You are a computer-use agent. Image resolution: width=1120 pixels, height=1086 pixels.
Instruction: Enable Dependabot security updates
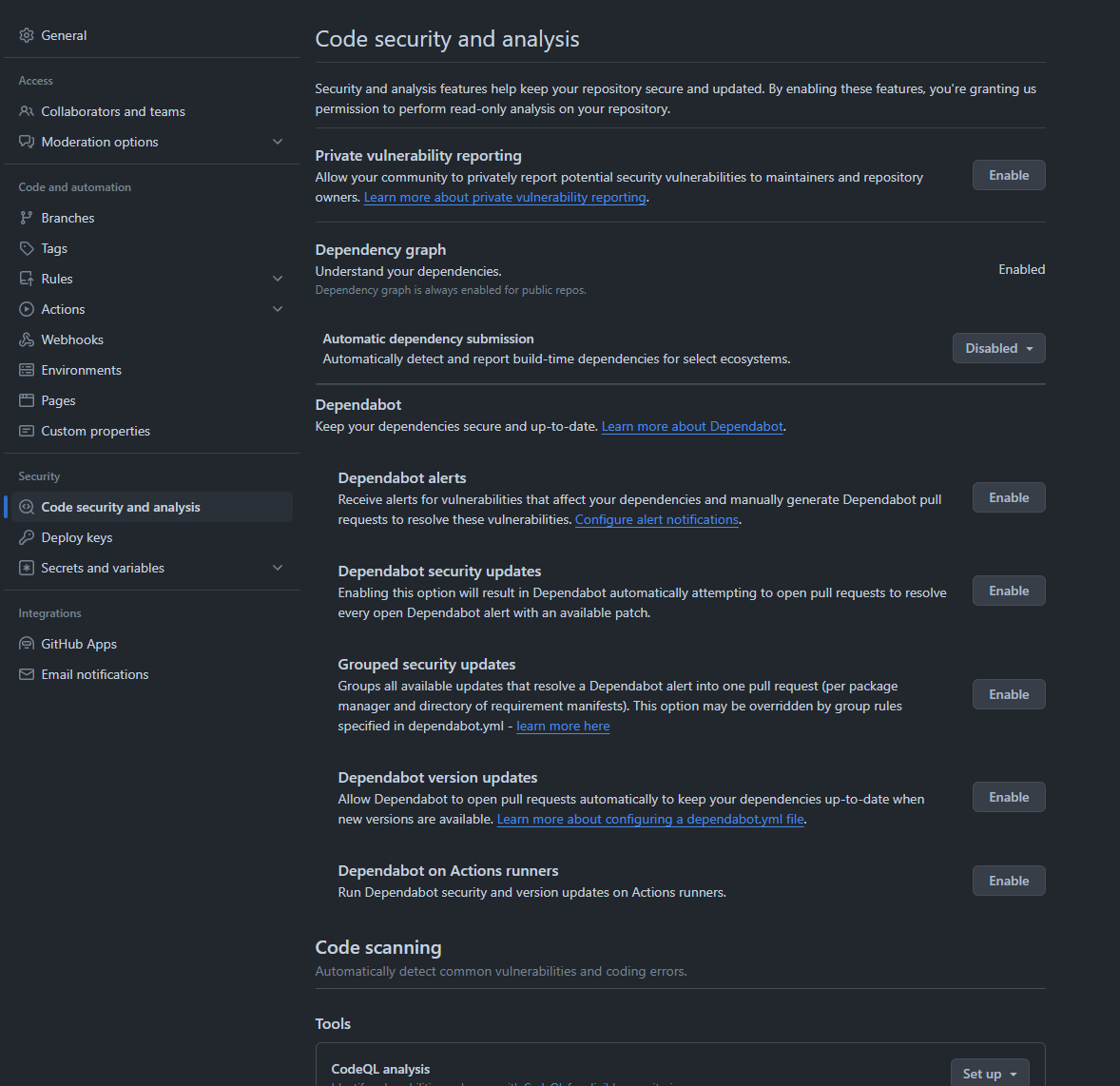coord(1009,591)
